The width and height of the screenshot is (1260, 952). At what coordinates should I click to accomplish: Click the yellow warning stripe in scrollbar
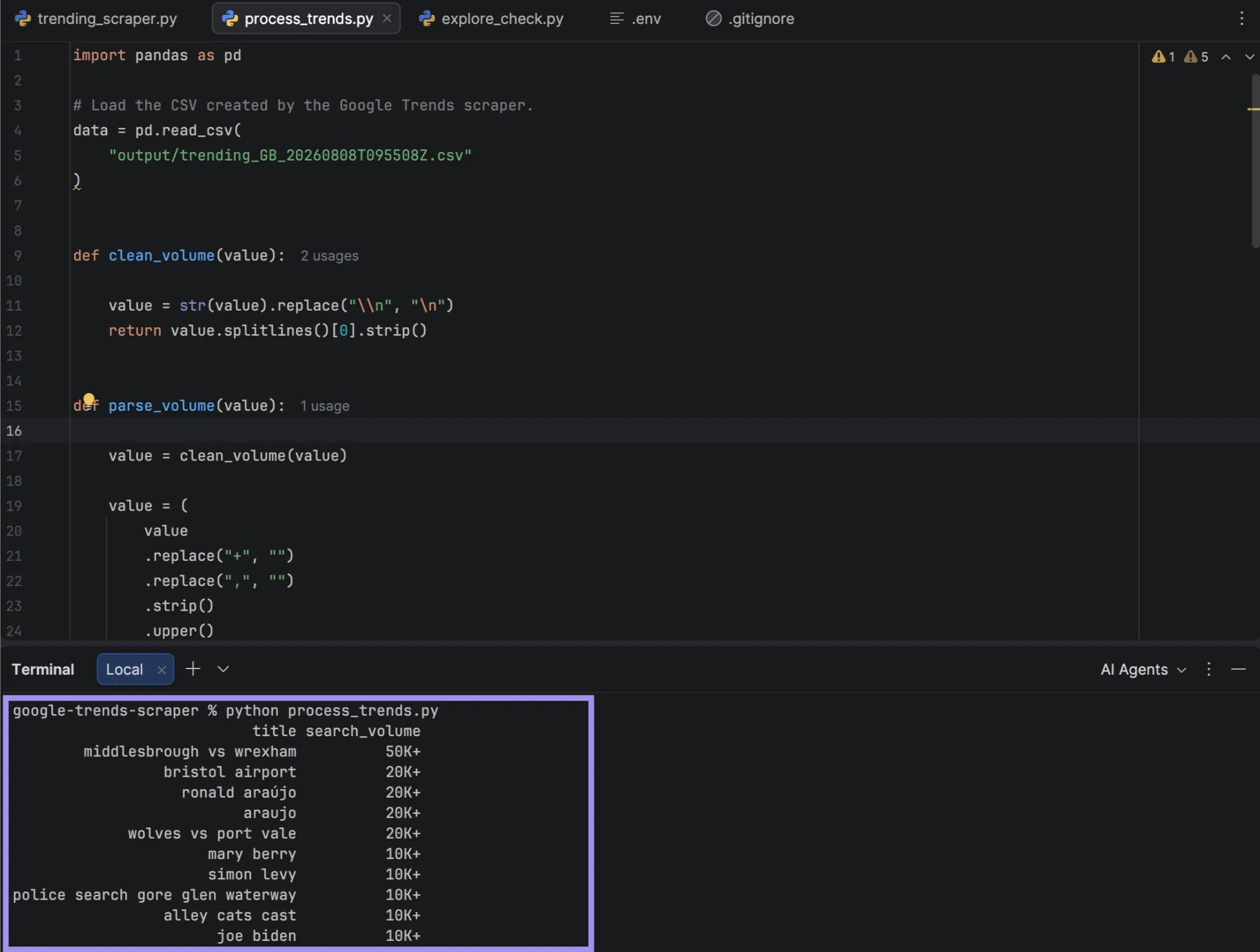[x=1253, y=109]
